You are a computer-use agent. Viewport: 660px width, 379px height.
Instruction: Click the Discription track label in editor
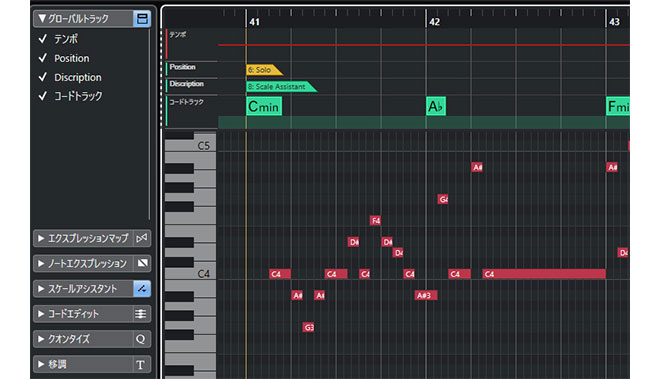click(186, 84)
